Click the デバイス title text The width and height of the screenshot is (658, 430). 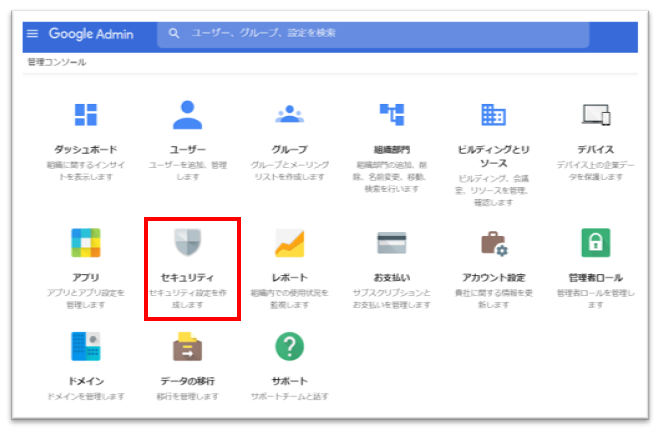pyautogui.click(x=595, y=149)
